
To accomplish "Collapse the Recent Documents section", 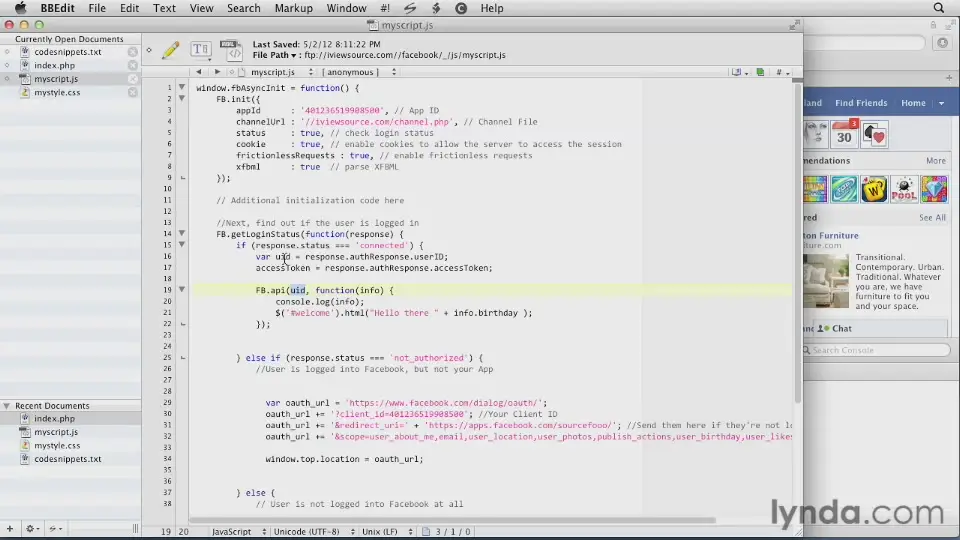I will 7,406.
